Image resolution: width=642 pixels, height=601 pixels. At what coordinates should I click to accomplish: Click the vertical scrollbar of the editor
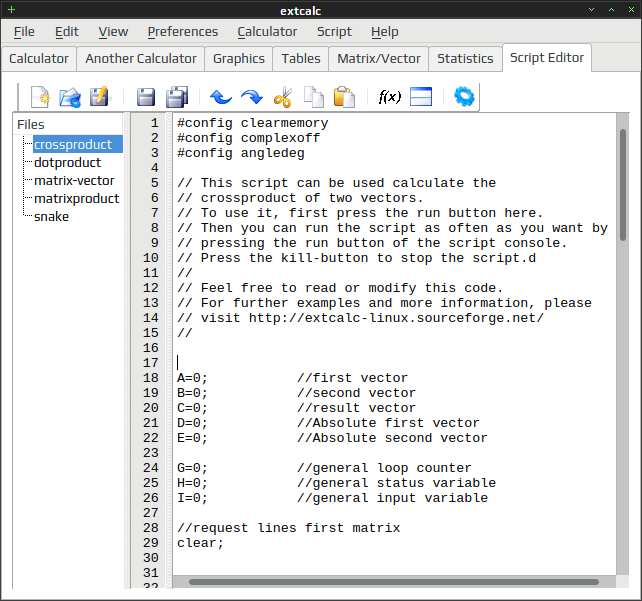click(x=622, y=185)
